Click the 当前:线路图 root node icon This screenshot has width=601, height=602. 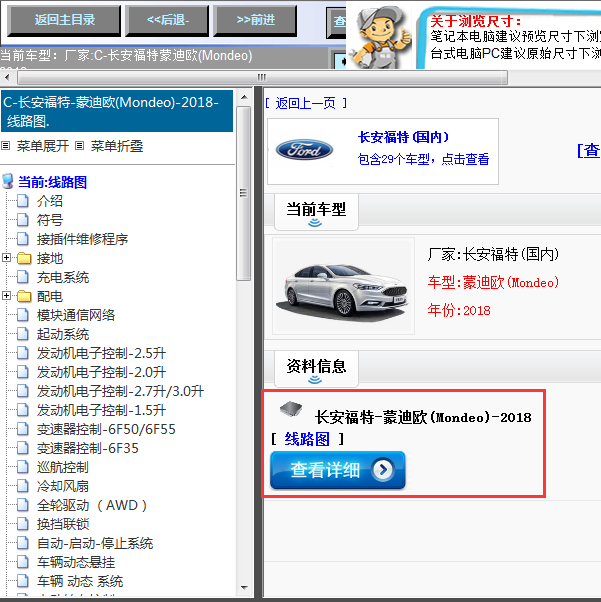pos(8,181)
